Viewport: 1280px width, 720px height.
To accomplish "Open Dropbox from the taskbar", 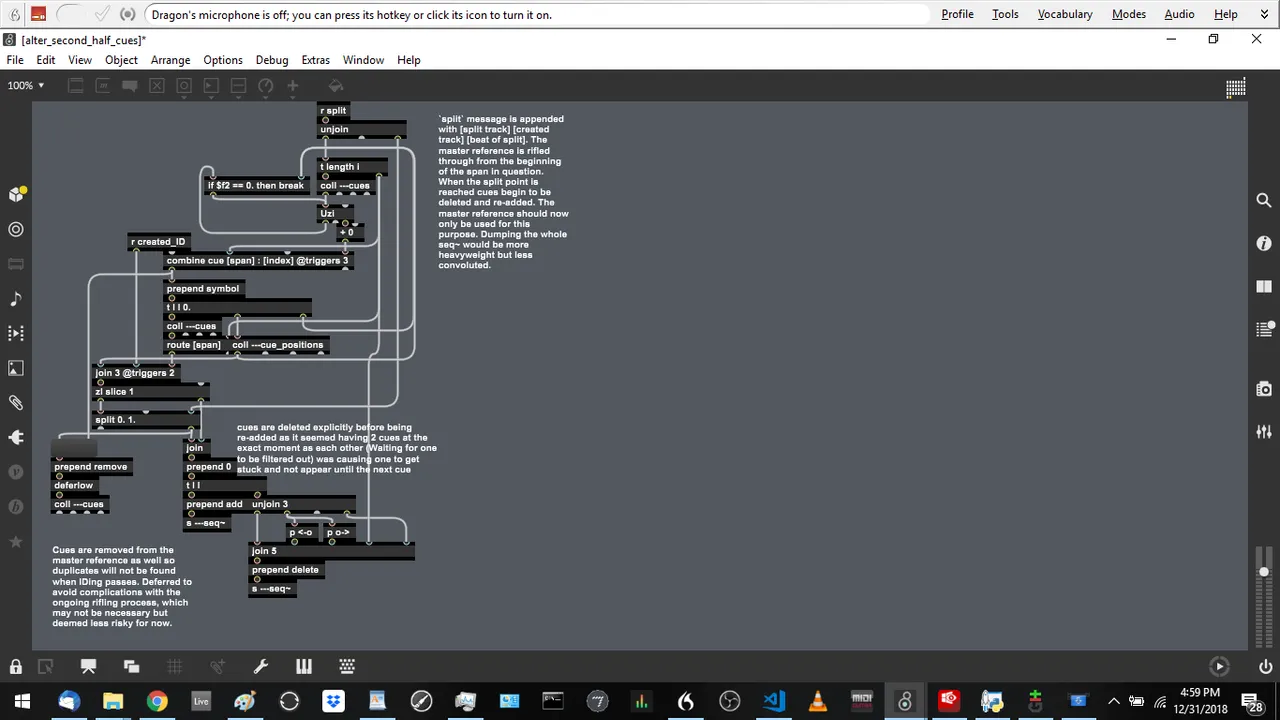I will click(333, 701).
